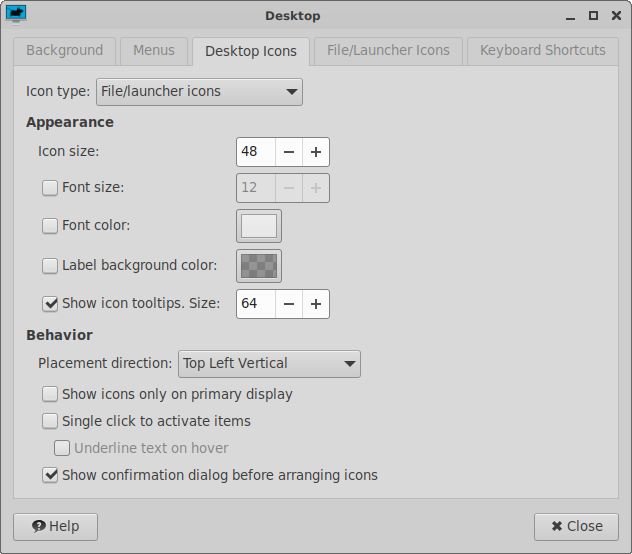
Task: Decrease icon size with minus button
Action: [x=289, y=152]
